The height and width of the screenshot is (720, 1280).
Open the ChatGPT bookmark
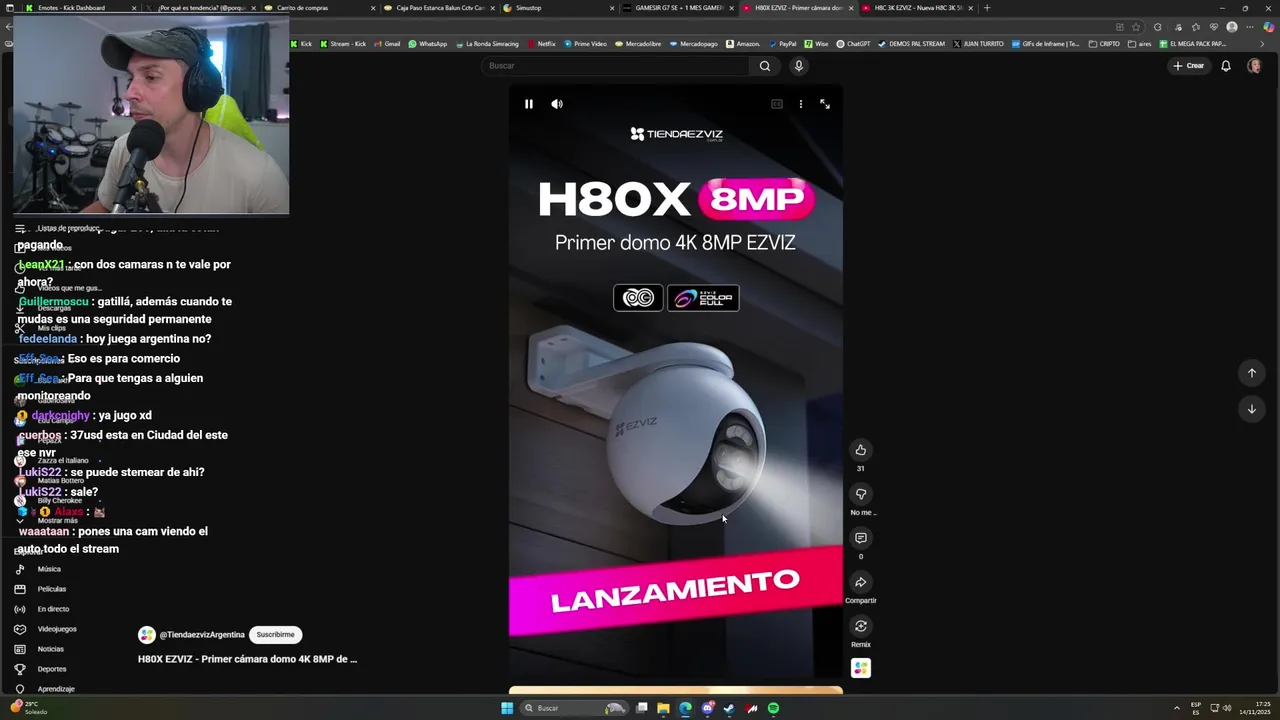point(853,44)
